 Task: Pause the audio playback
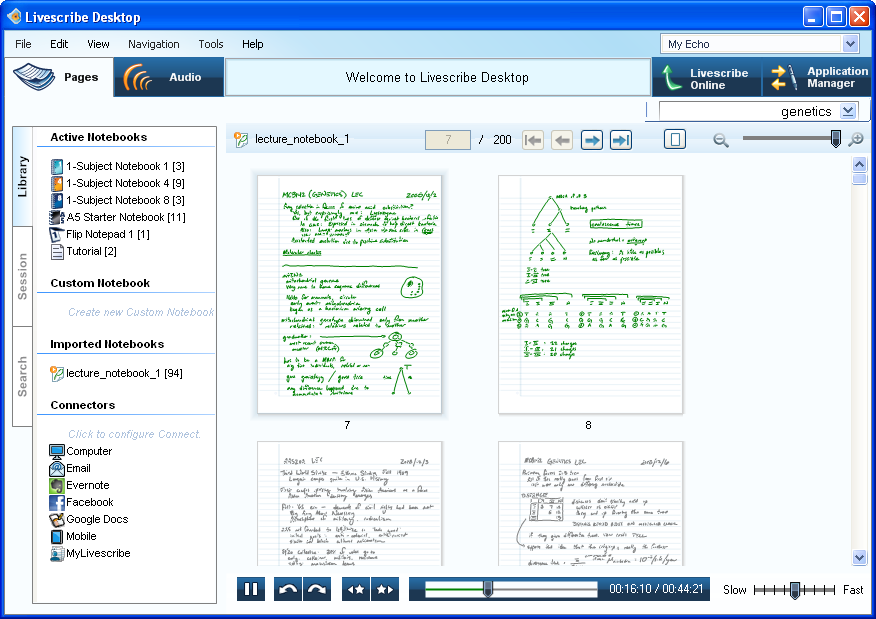coord(251,589)
